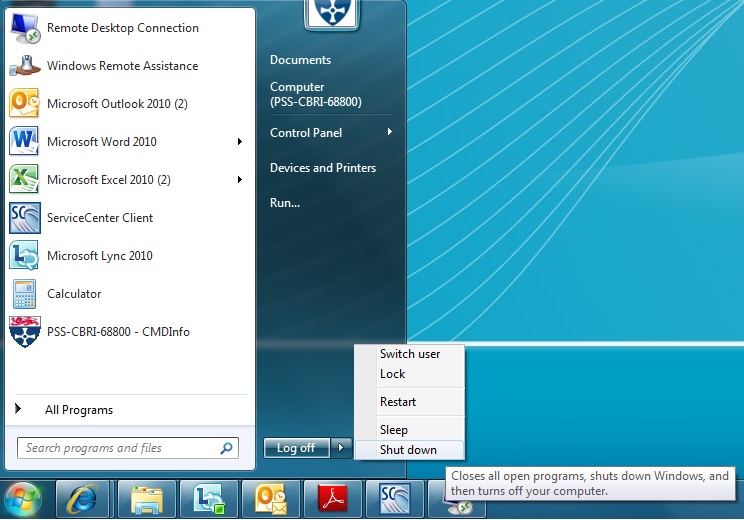
Task: Expand Microsoft Word 2010 jump list arrow
Action: click(240, 142)
